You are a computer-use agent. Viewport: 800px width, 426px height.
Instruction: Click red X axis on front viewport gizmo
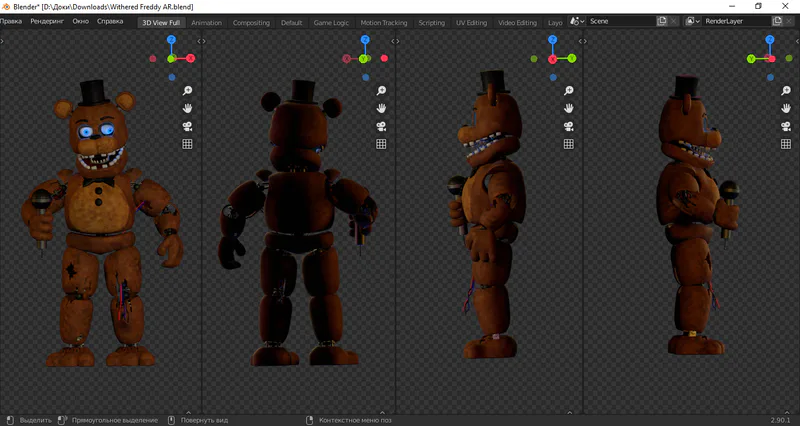point(190,58)
